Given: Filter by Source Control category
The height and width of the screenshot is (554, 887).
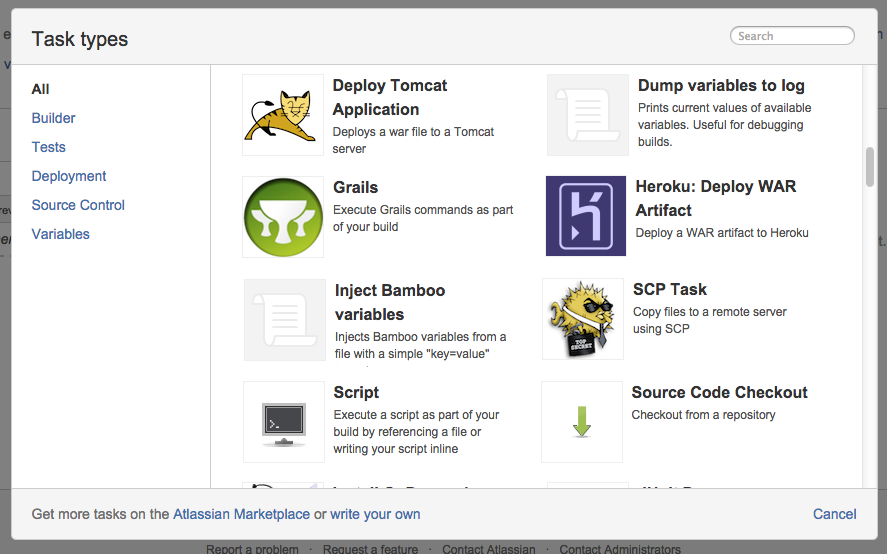Looking at the screenshot, I should point(78,205).
